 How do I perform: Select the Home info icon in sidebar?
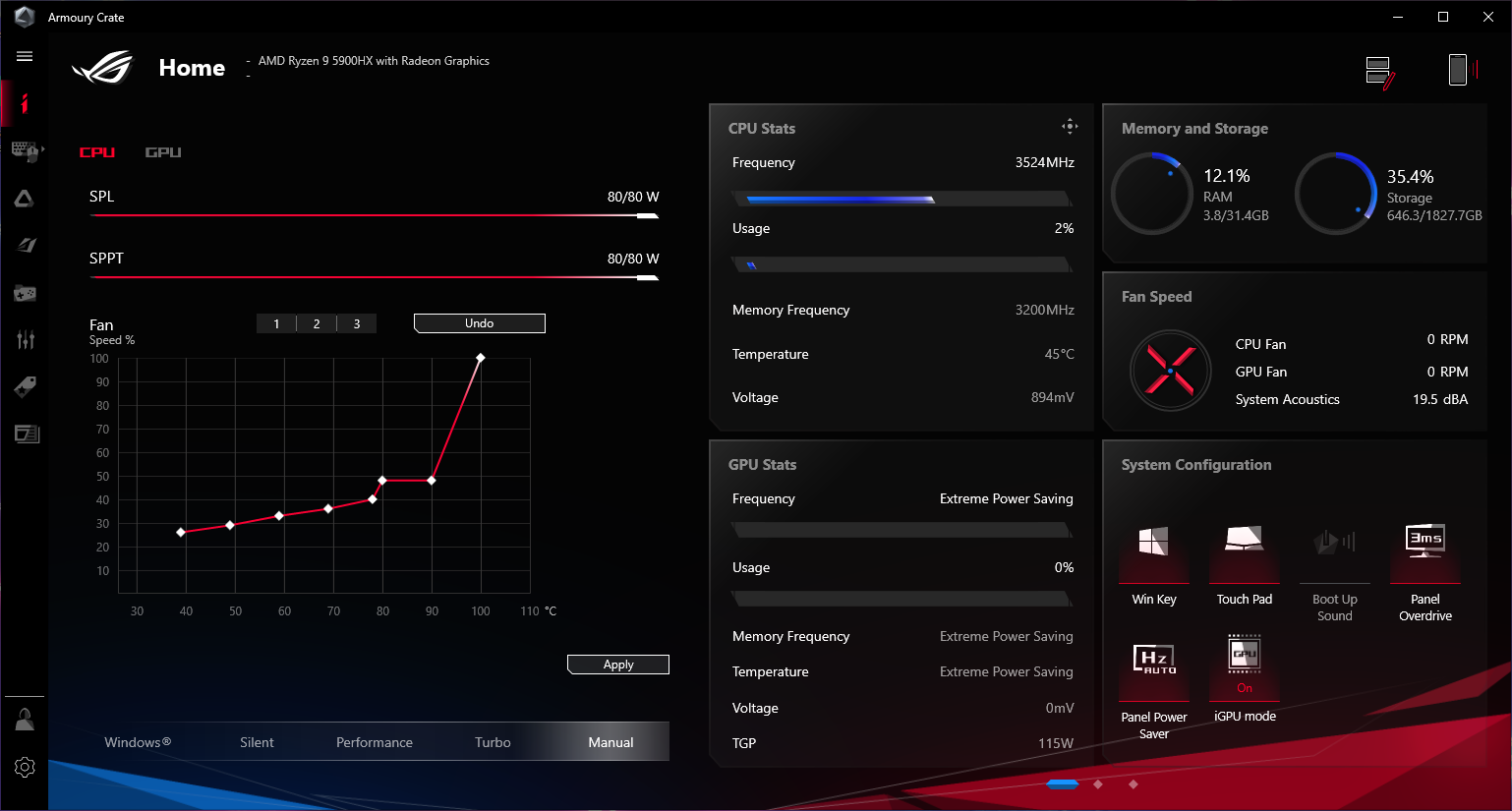coord(25,103)
